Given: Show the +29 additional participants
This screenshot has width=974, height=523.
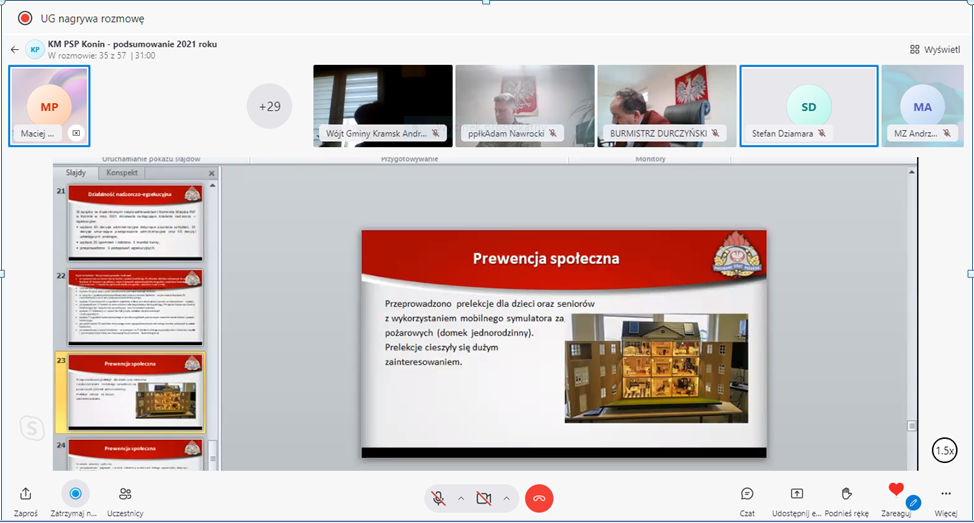Looking at the screenshot, I should [269, 106].
